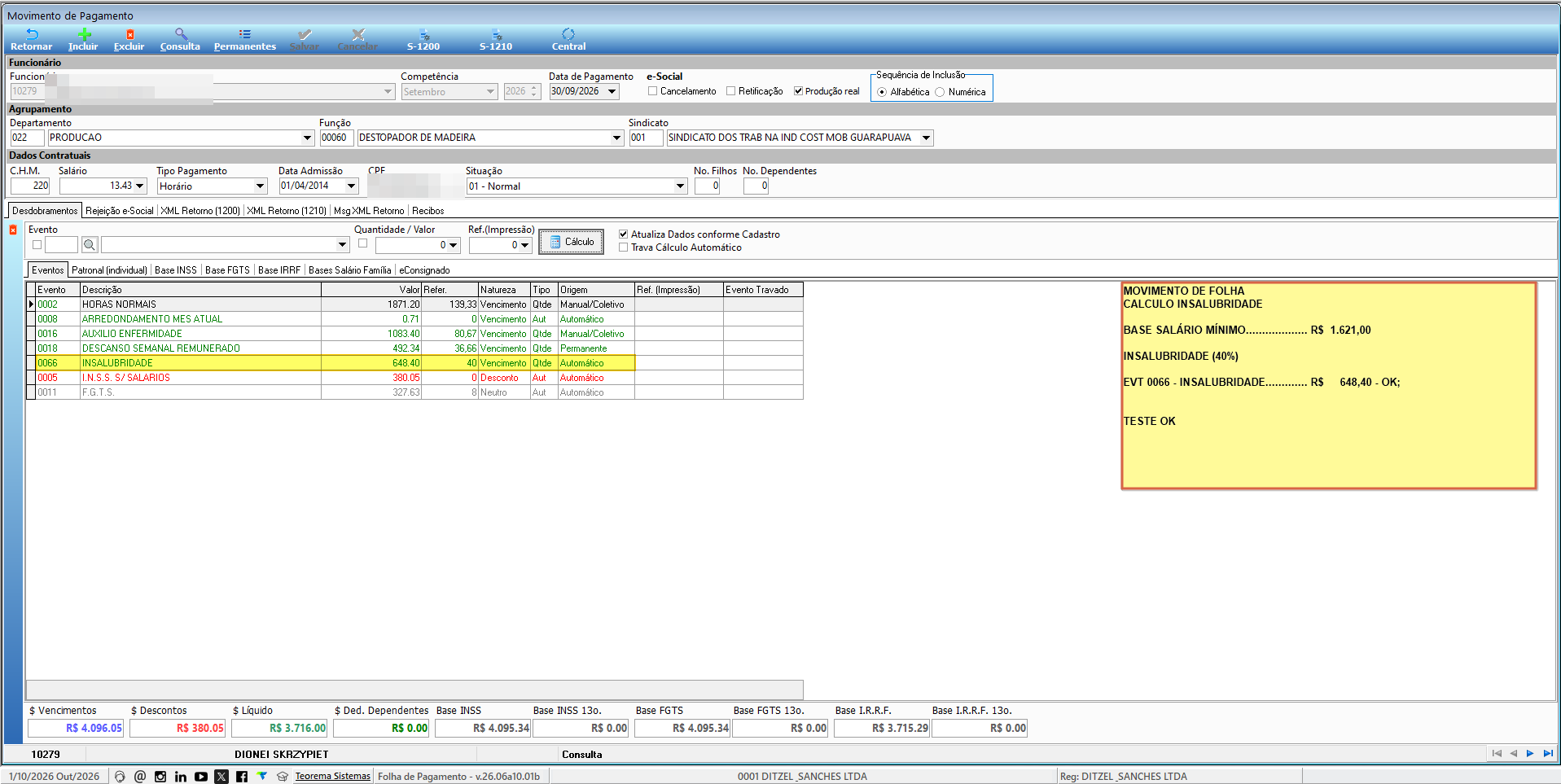
Task: Toggle the Produção real checkbox
Action: (x=798, y=91)
